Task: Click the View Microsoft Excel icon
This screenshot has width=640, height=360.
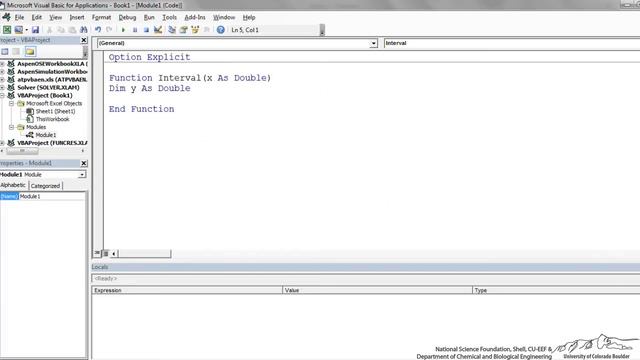Action: click(x=7, y=30)
